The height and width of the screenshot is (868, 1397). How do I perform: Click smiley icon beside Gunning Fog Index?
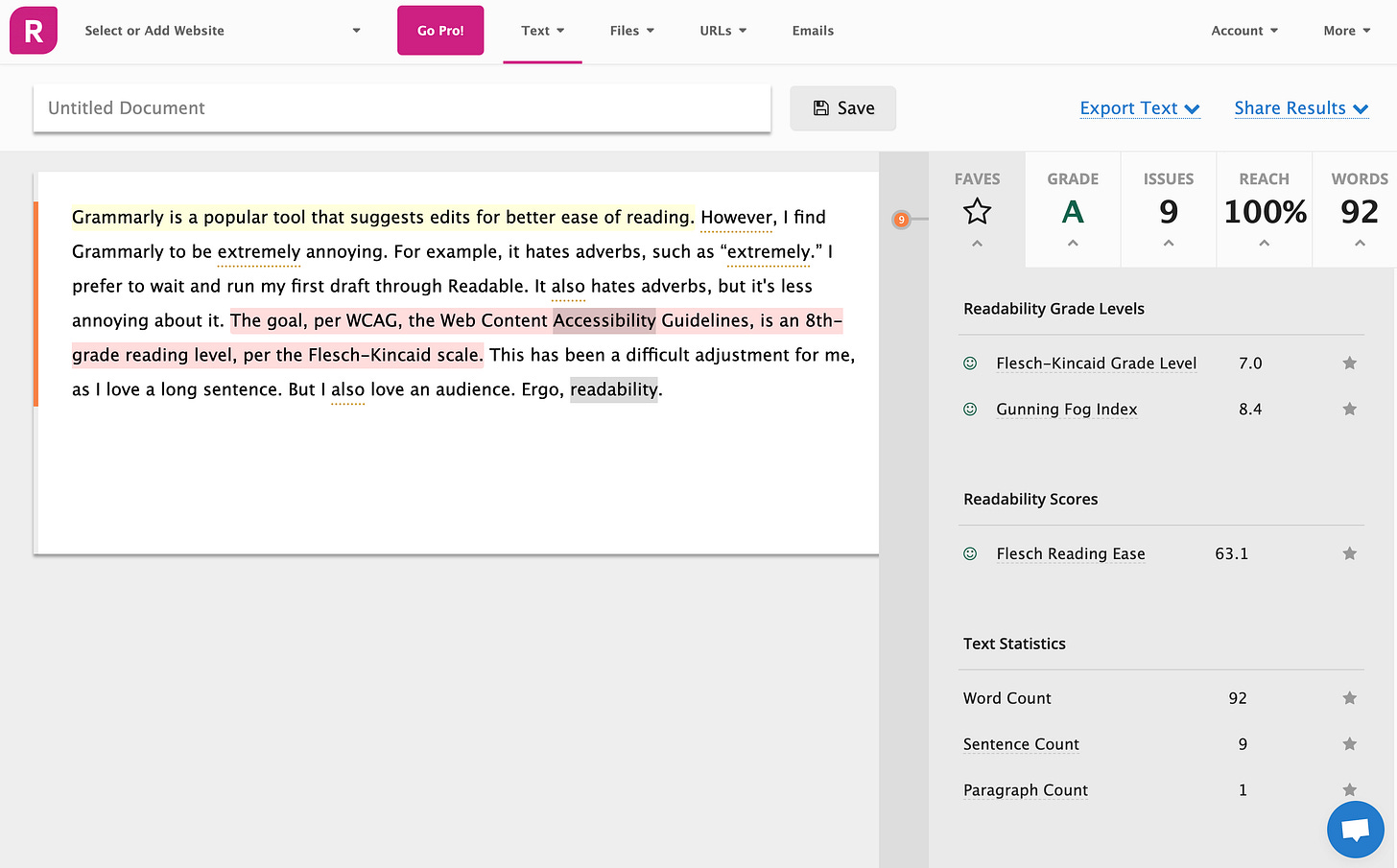[970, 409]
